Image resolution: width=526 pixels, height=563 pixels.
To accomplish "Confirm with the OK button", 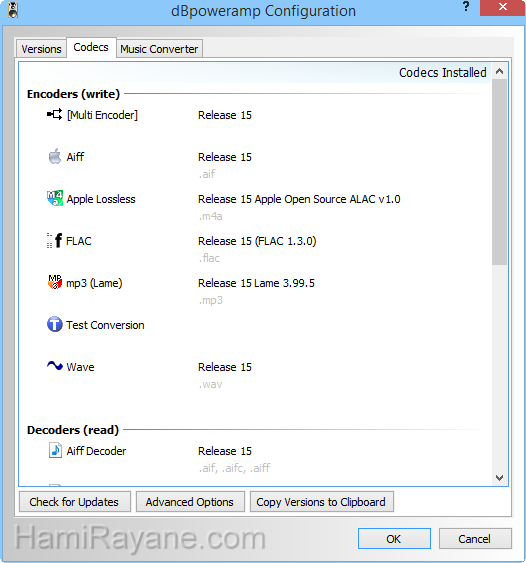I will (394, 539).
